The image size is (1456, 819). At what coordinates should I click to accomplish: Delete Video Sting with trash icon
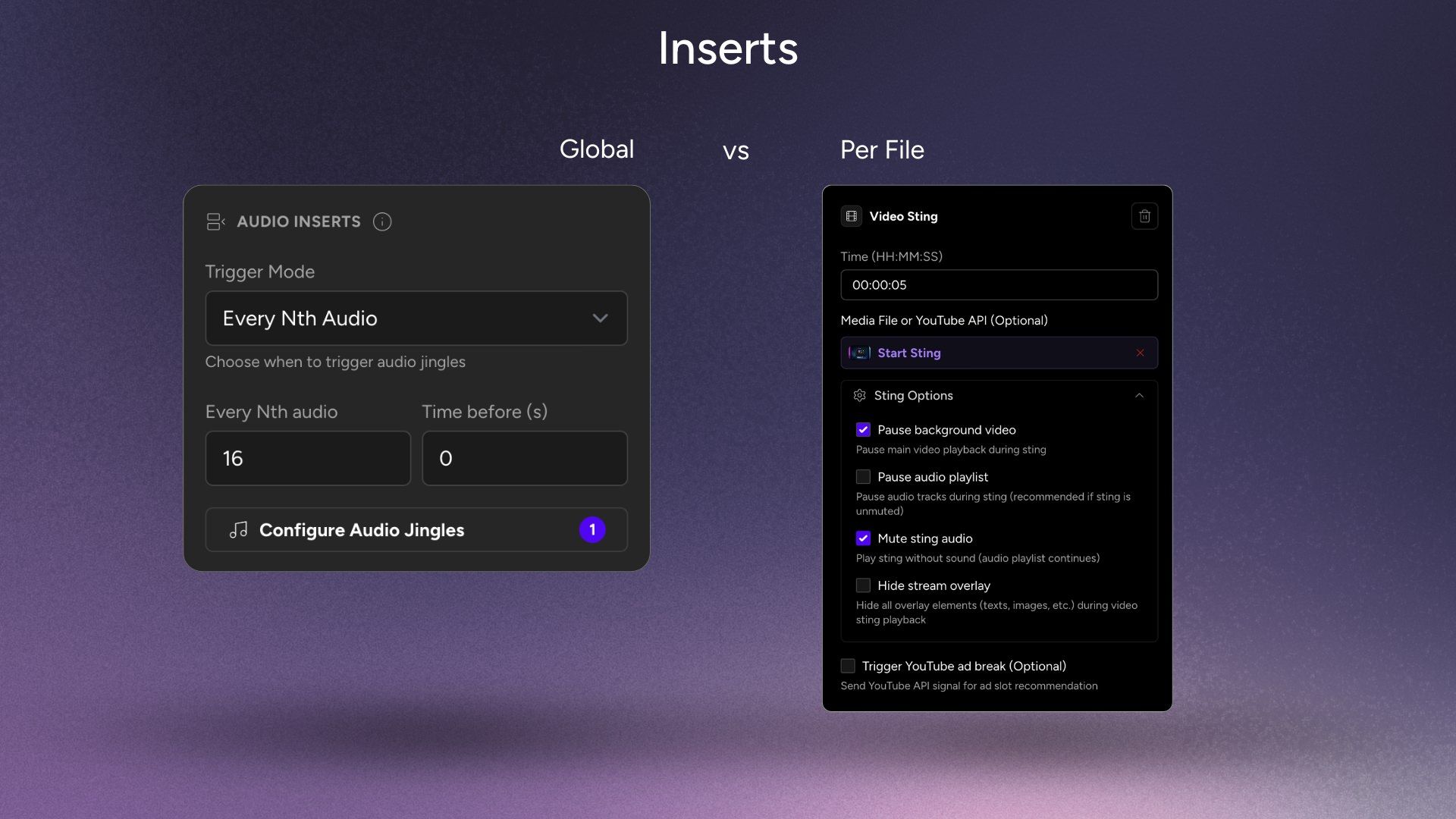pyautogui.click(x=1144, y=216)
